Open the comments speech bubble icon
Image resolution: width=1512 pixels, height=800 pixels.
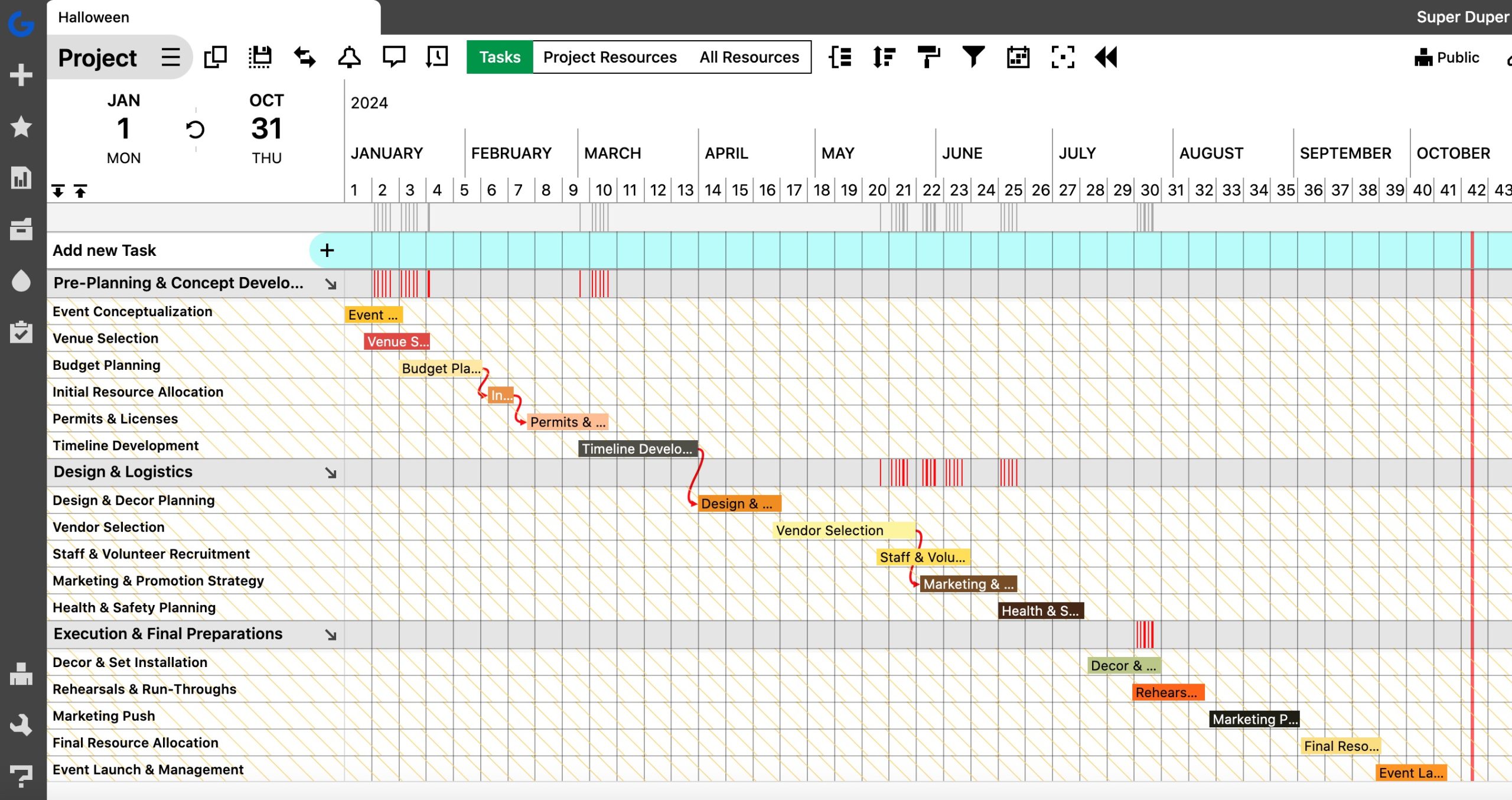[394, 57]
